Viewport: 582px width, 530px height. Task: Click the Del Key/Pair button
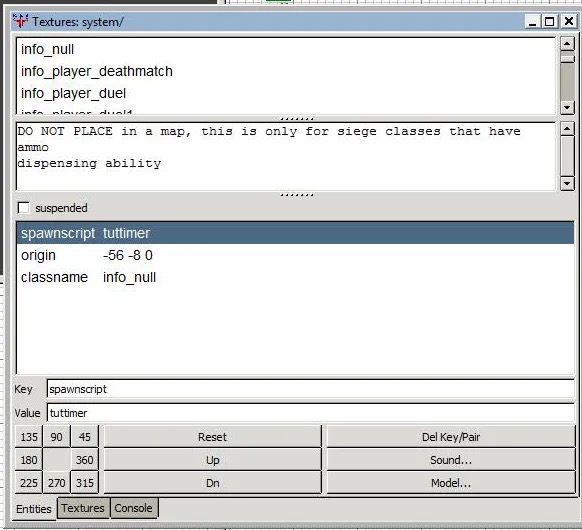[451, 437]
